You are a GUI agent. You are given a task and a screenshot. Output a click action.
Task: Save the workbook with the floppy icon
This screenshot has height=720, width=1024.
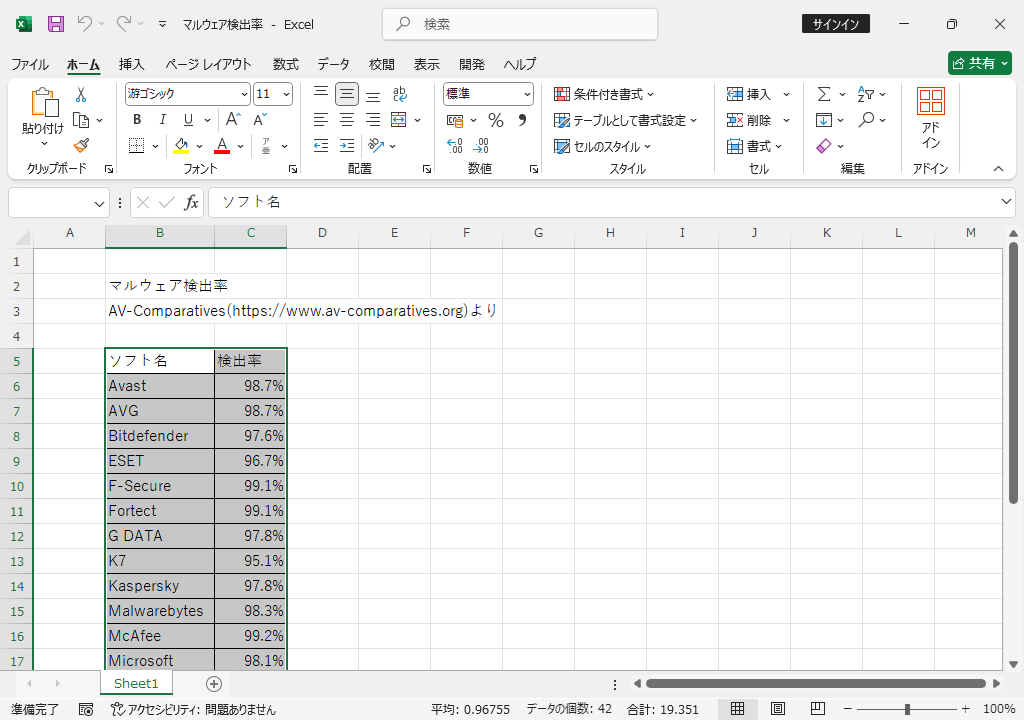tap(56, 24)
